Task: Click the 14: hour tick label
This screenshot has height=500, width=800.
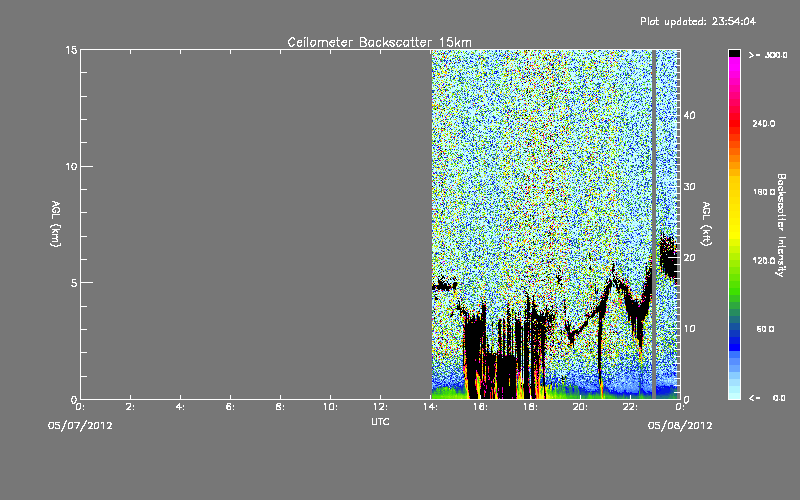Action: click(430, 407)
